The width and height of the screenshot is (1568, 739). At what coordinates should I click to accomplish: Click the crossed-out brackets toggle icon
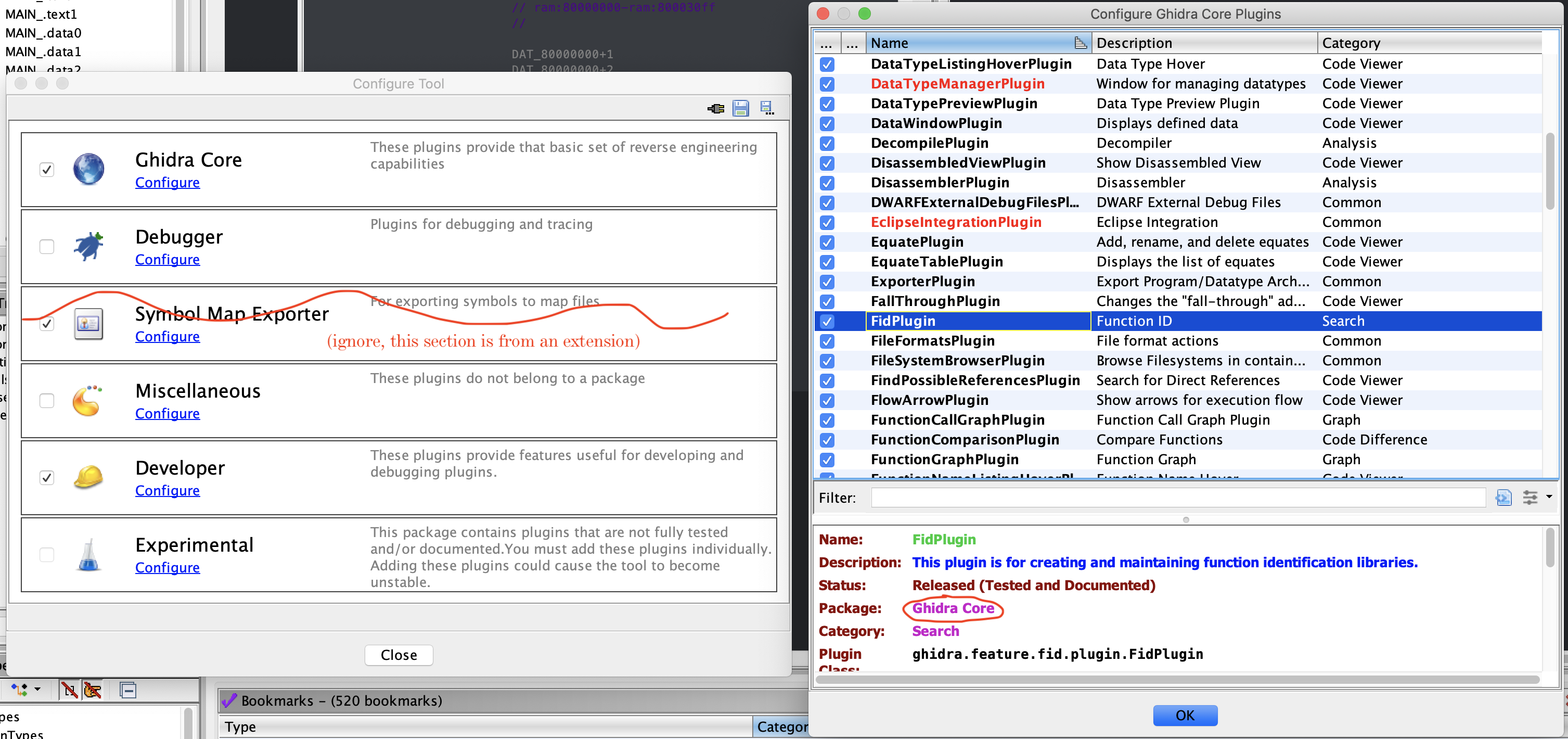69,690
